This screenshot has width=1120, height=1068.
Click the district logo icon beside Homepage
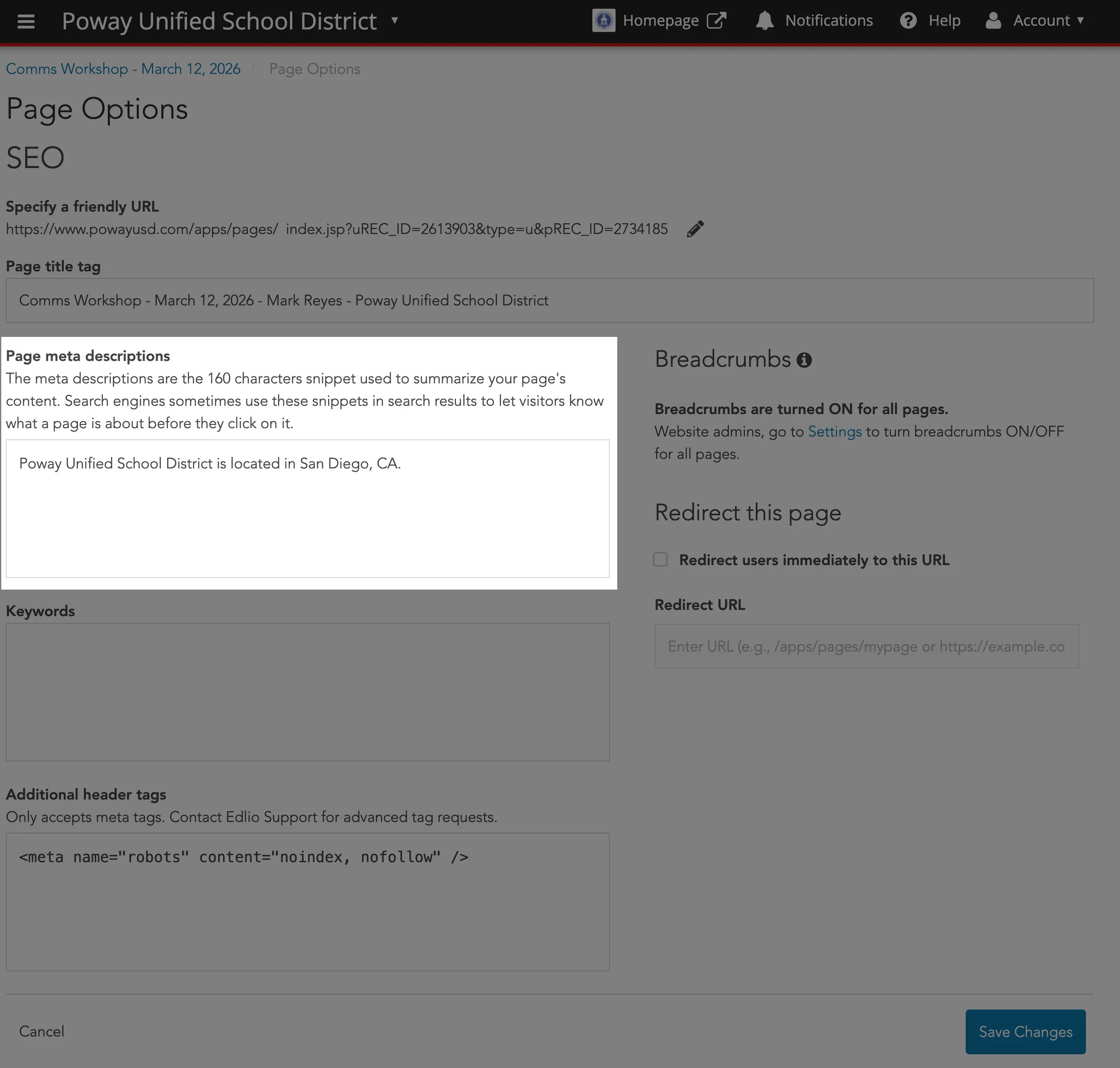tap(603, 20)
